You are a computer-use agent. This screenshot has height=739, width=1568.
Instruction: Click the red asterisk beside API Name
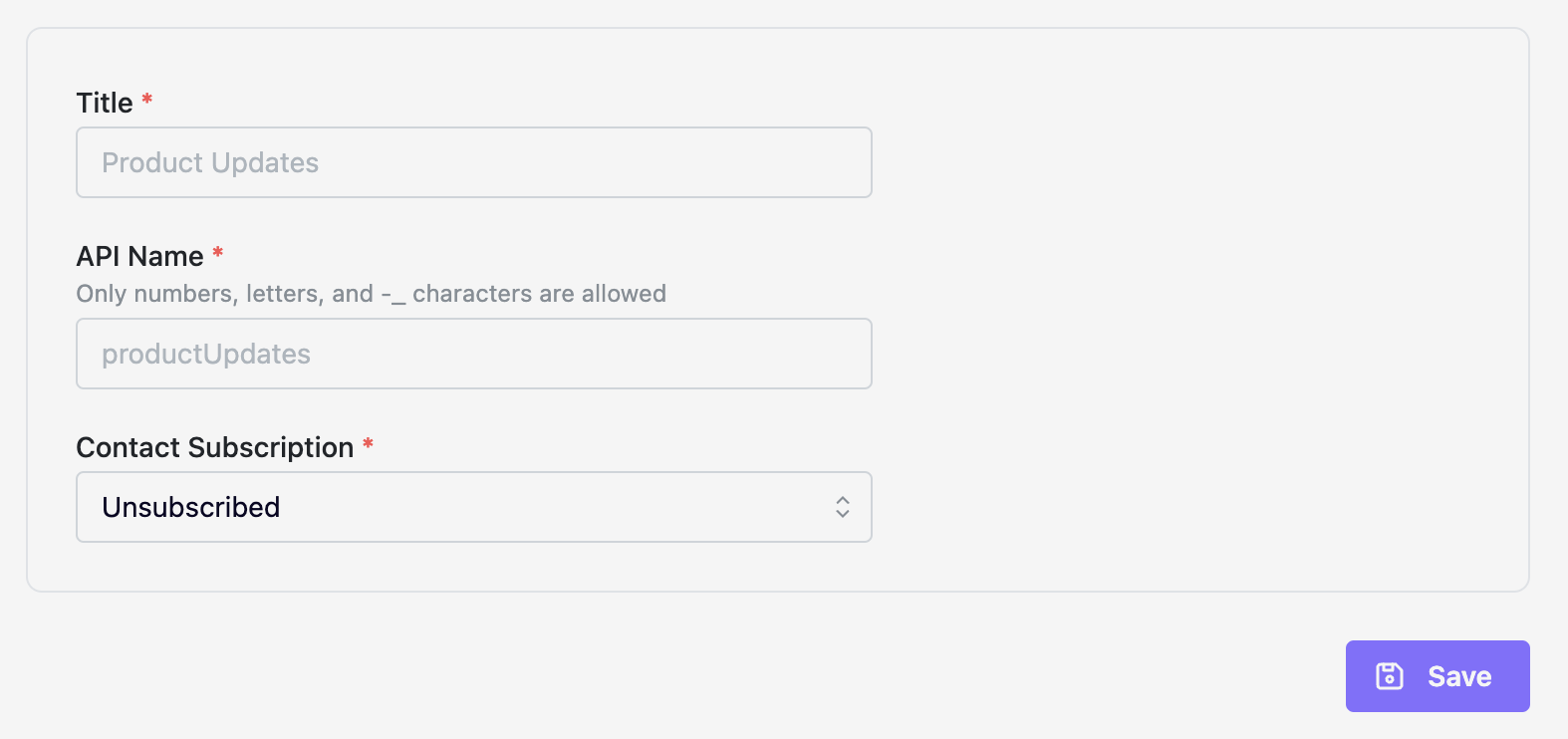coord(217,253)
